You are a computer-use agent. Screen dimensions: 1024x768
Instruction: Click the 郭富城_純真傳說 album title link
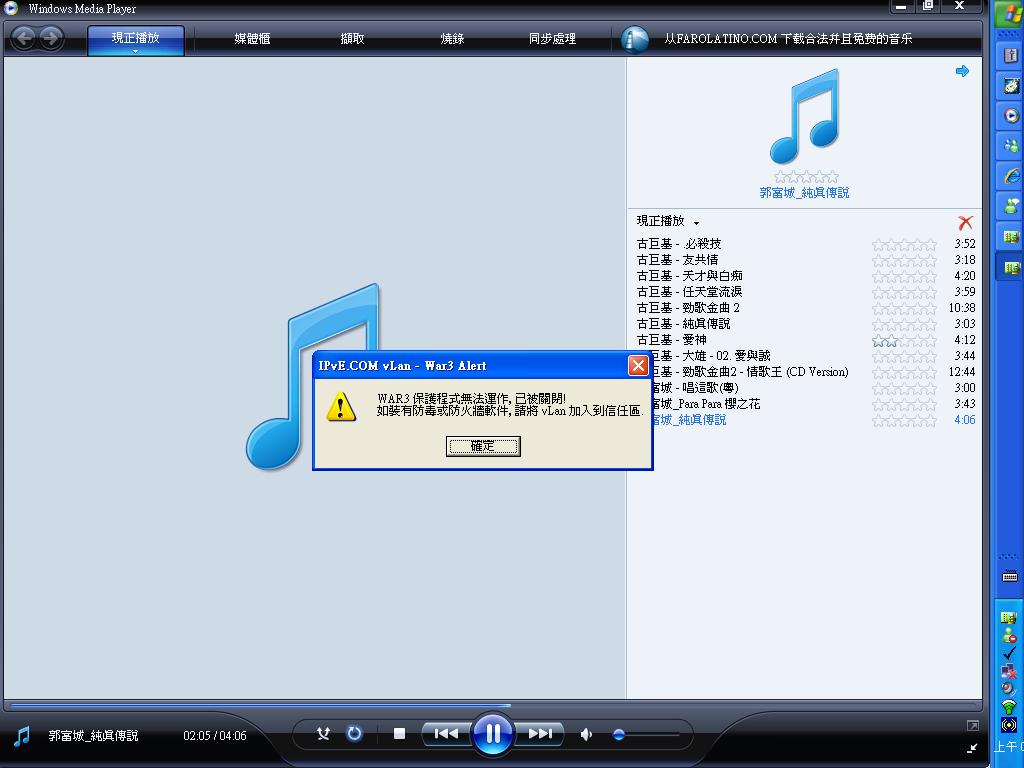click(x=805, y=193)
